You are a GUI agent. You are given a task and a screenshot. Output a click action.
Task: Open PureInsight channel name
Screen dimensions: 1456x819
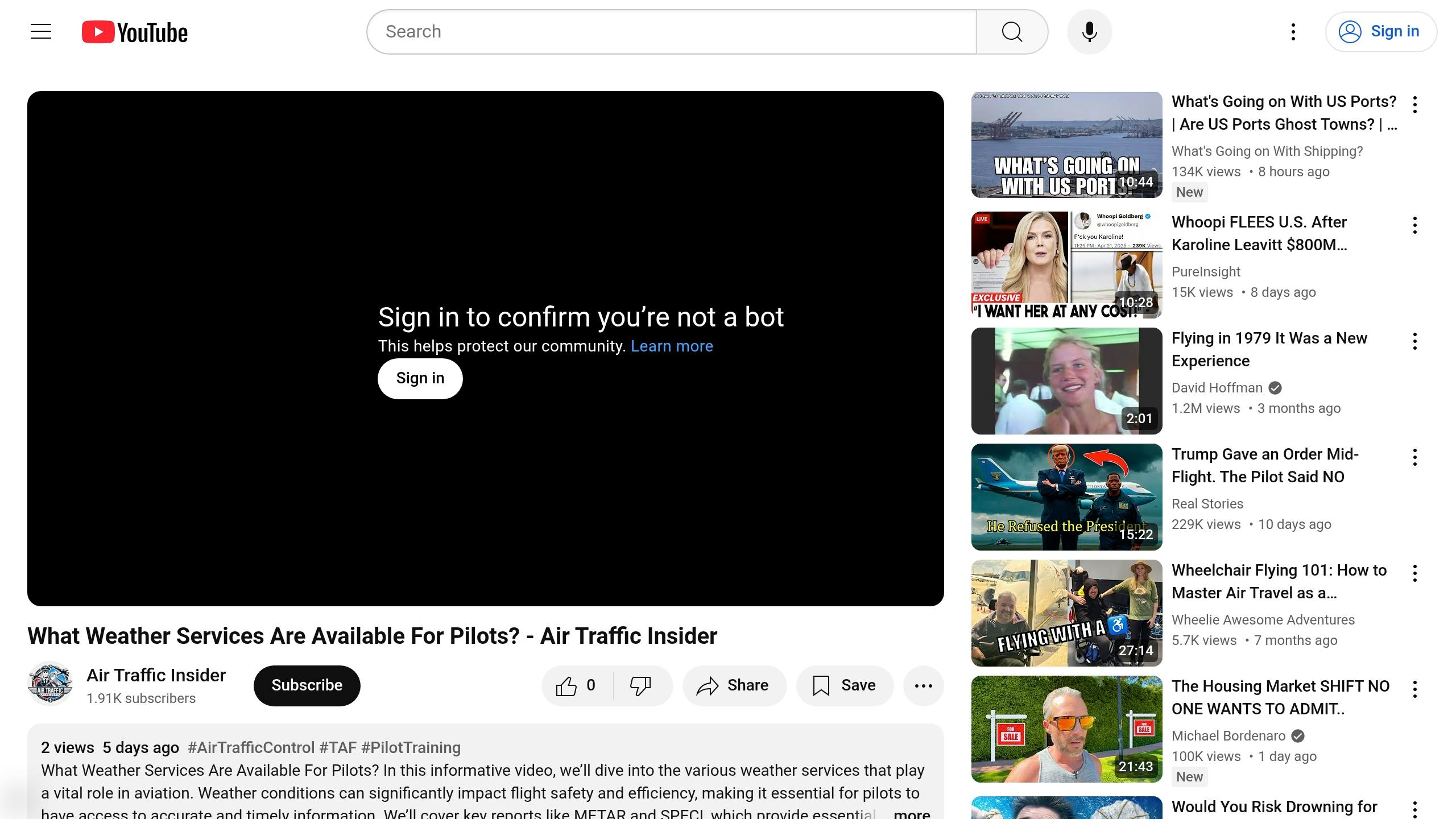(1206, 272)
